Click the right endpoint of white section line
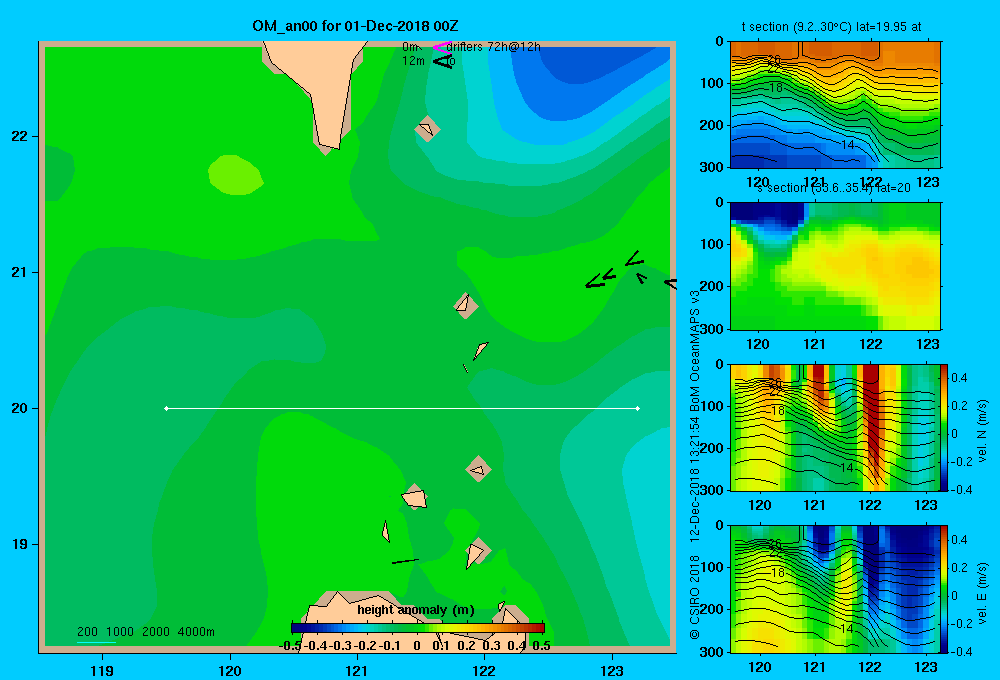This screenshot has height=680, width=1000. tap(637, 408)
